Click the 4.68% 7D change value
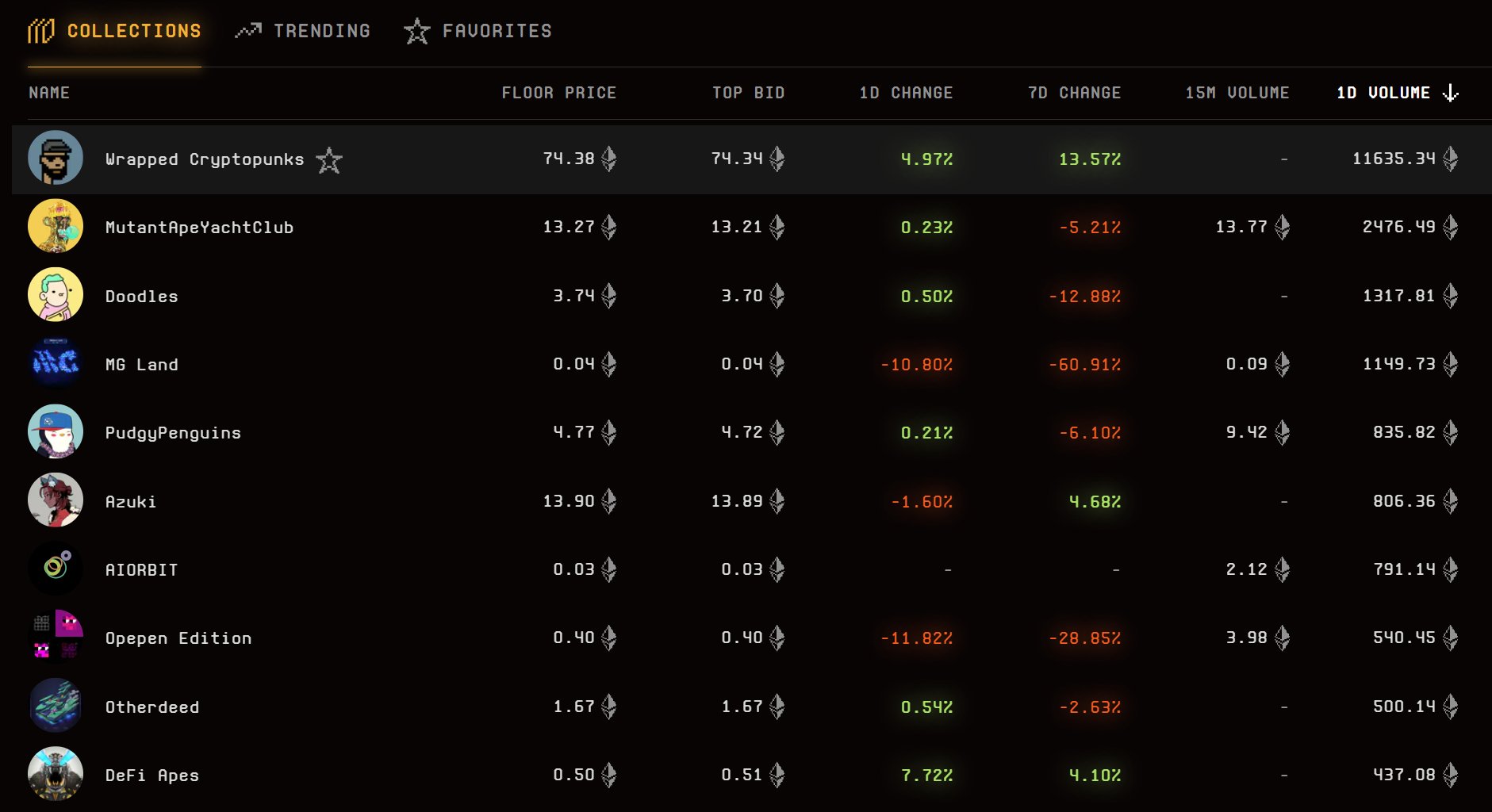The image size is (1492, 812). pyautogui.click(x=1095, y=502)
